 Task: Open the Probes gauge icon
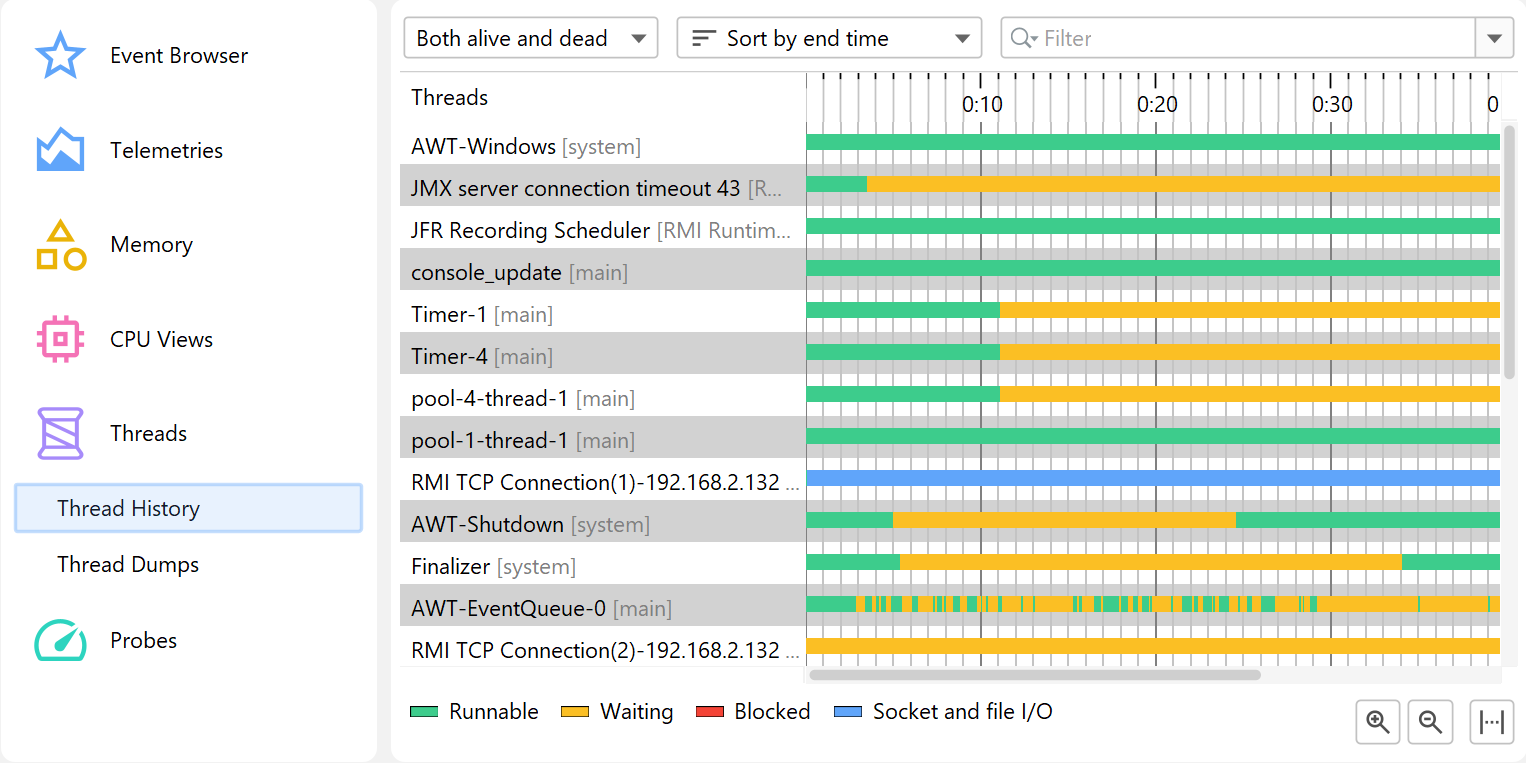point(60,641)
